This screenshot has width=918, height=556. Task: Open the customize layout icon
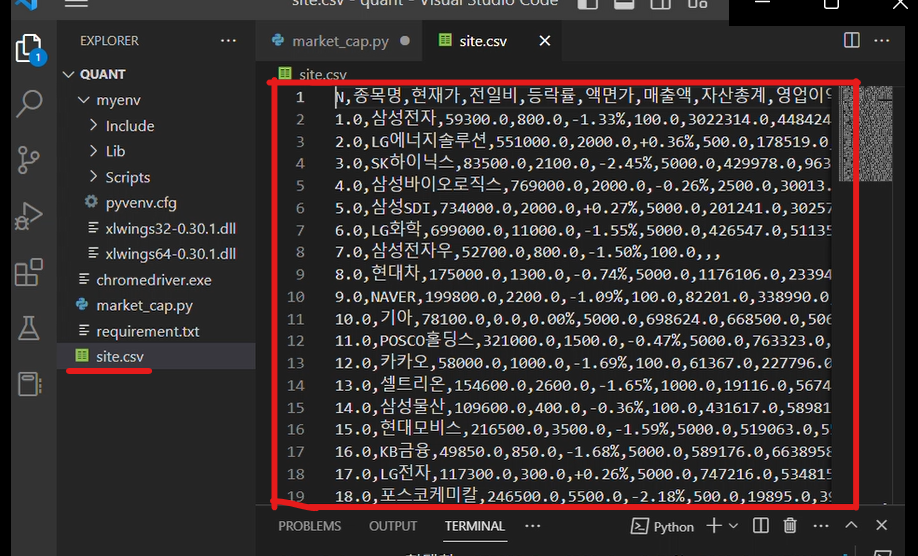[x=697, y=4]
